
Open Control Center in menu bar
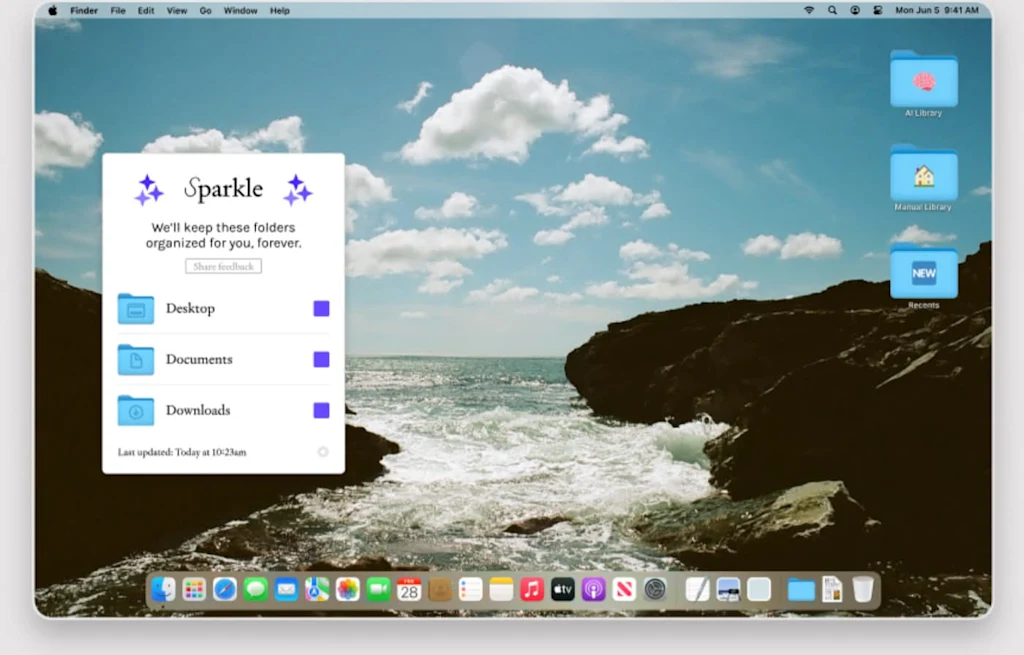pos(877,10)
